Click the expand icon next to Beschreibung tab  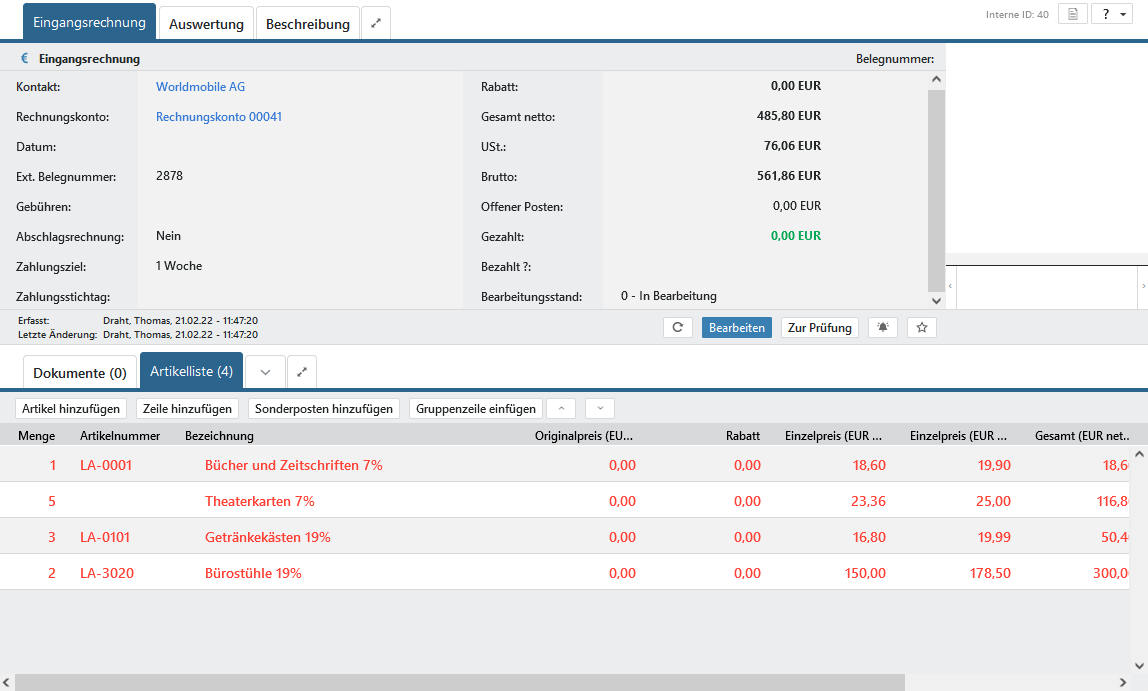point(376,23)
